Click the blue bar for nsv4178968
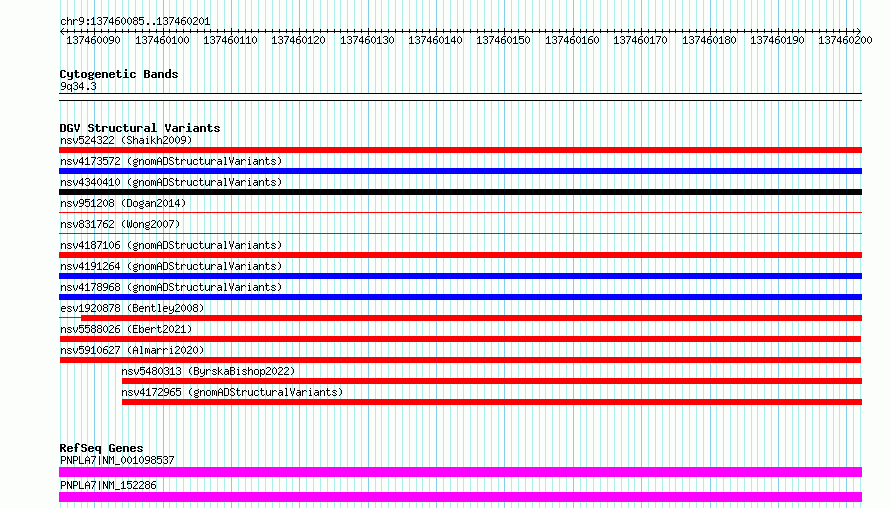890x508 pixels. pyautogui.click(x=460, y=297)
